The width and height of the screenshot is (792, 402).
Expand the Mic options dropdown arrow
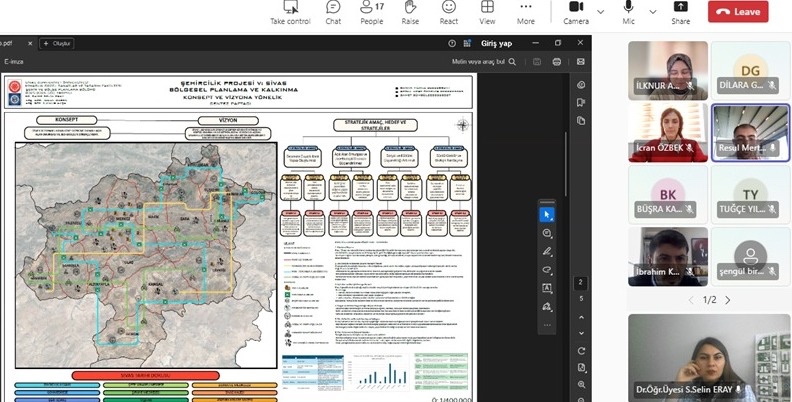(x=651, y=9)
